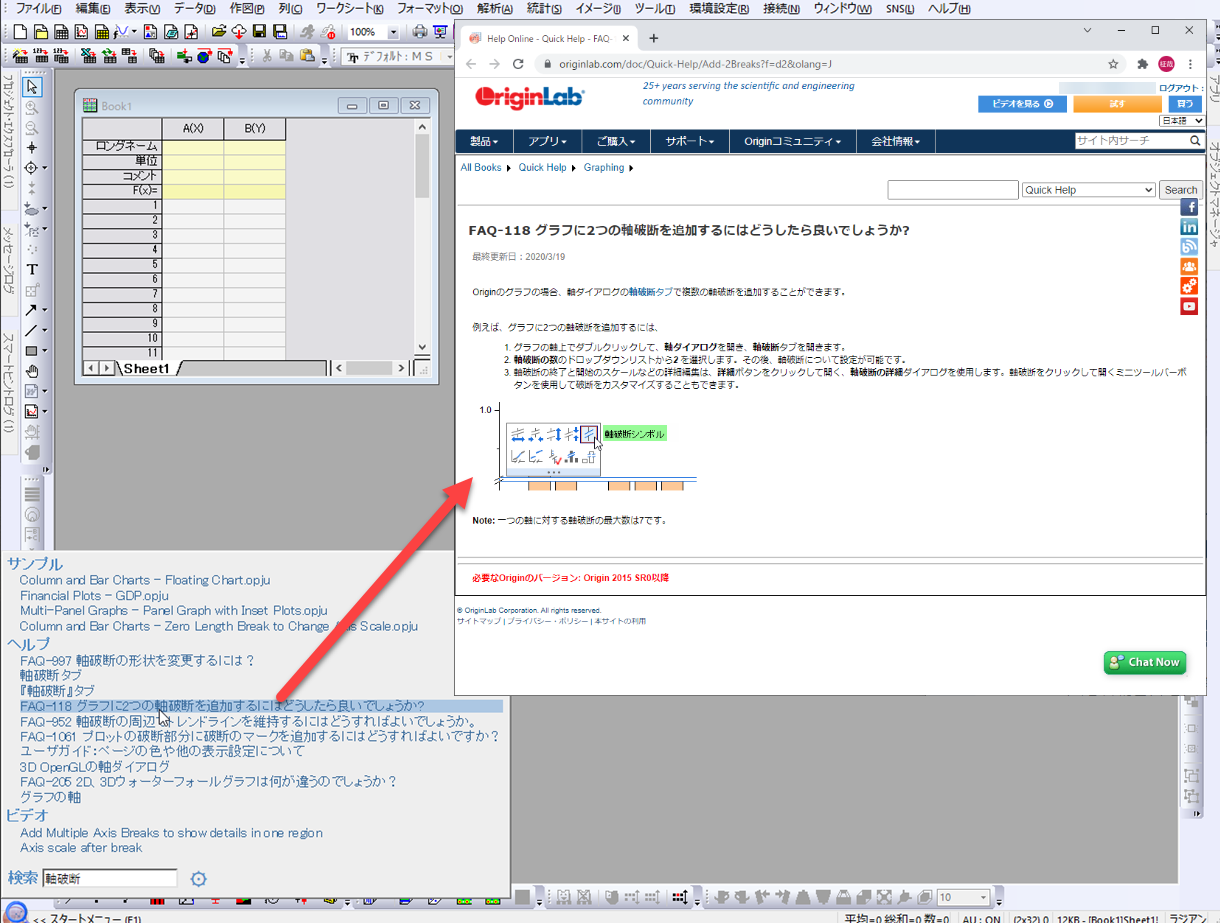Click the 検索 search input field
The height and width of the screenshot is (923, 1220).
click(110, 878)
